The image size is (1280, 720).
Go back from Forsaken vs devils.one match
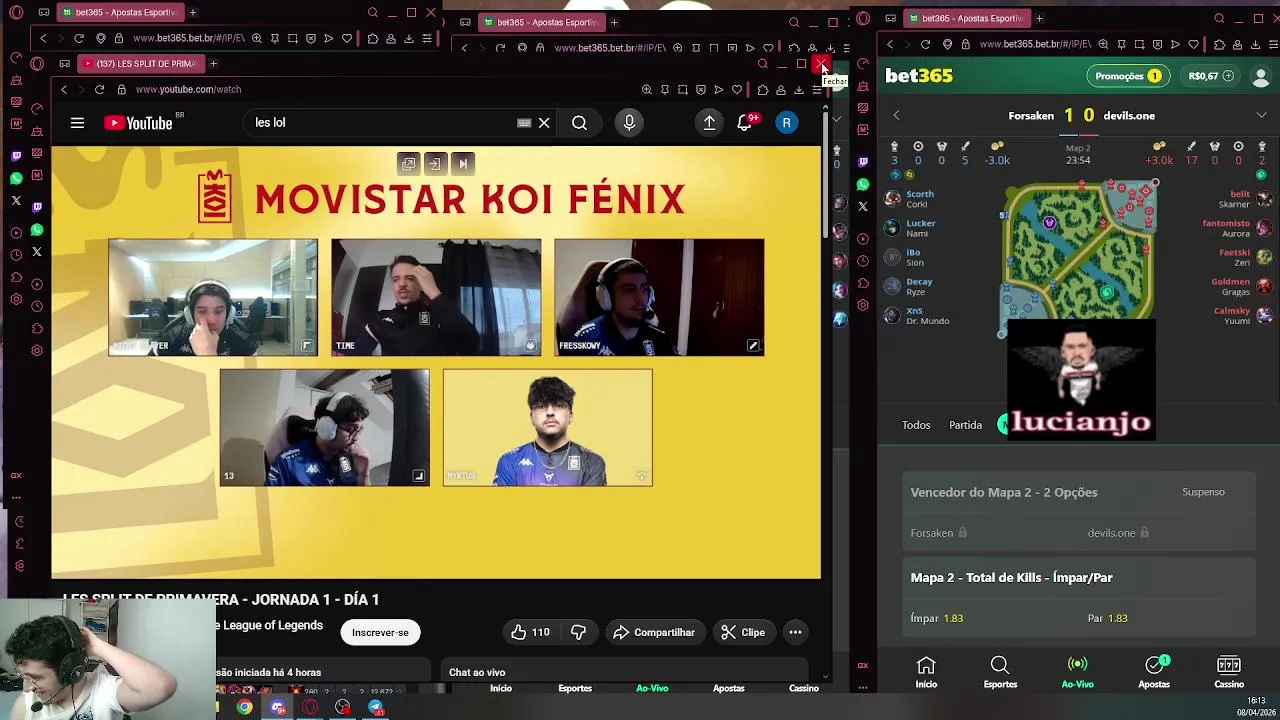(x=896, y=116)
